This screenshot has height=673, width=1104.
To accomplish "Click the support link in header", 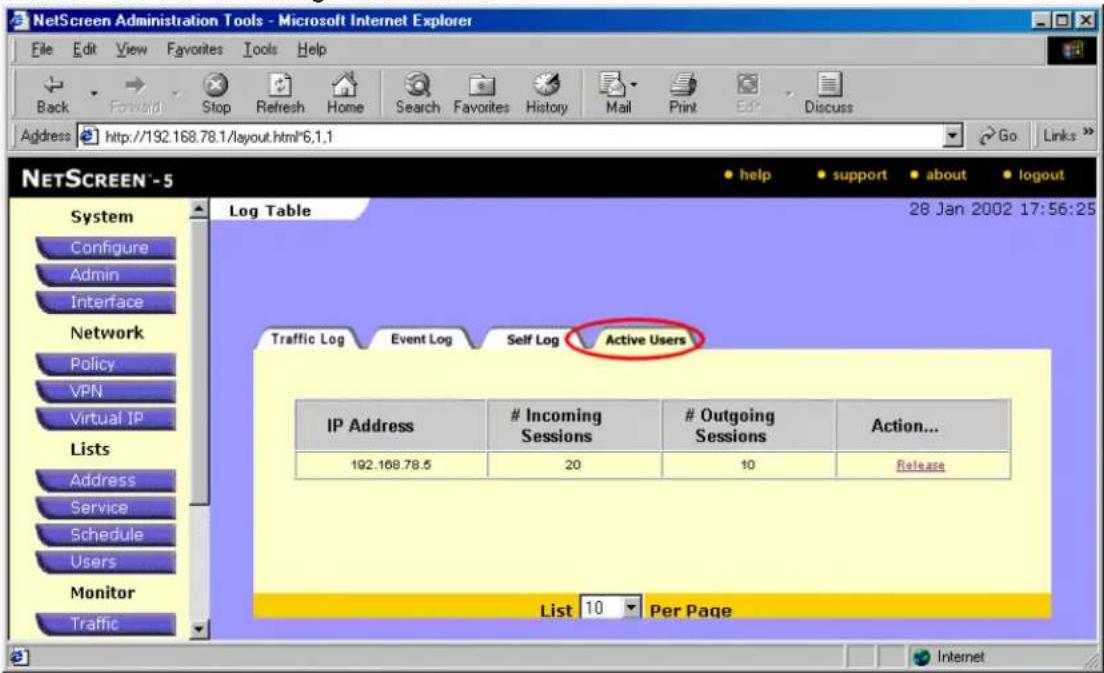I will tap(860, 175).
